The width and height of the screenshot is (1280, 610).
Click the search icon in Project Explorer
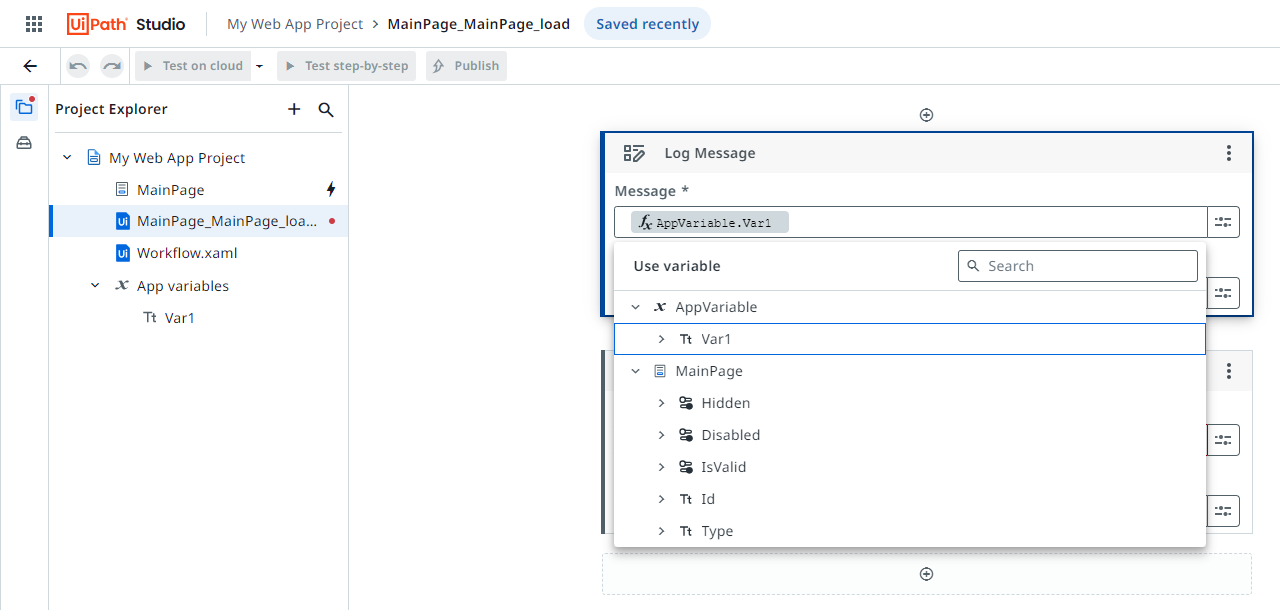point(326,109)
